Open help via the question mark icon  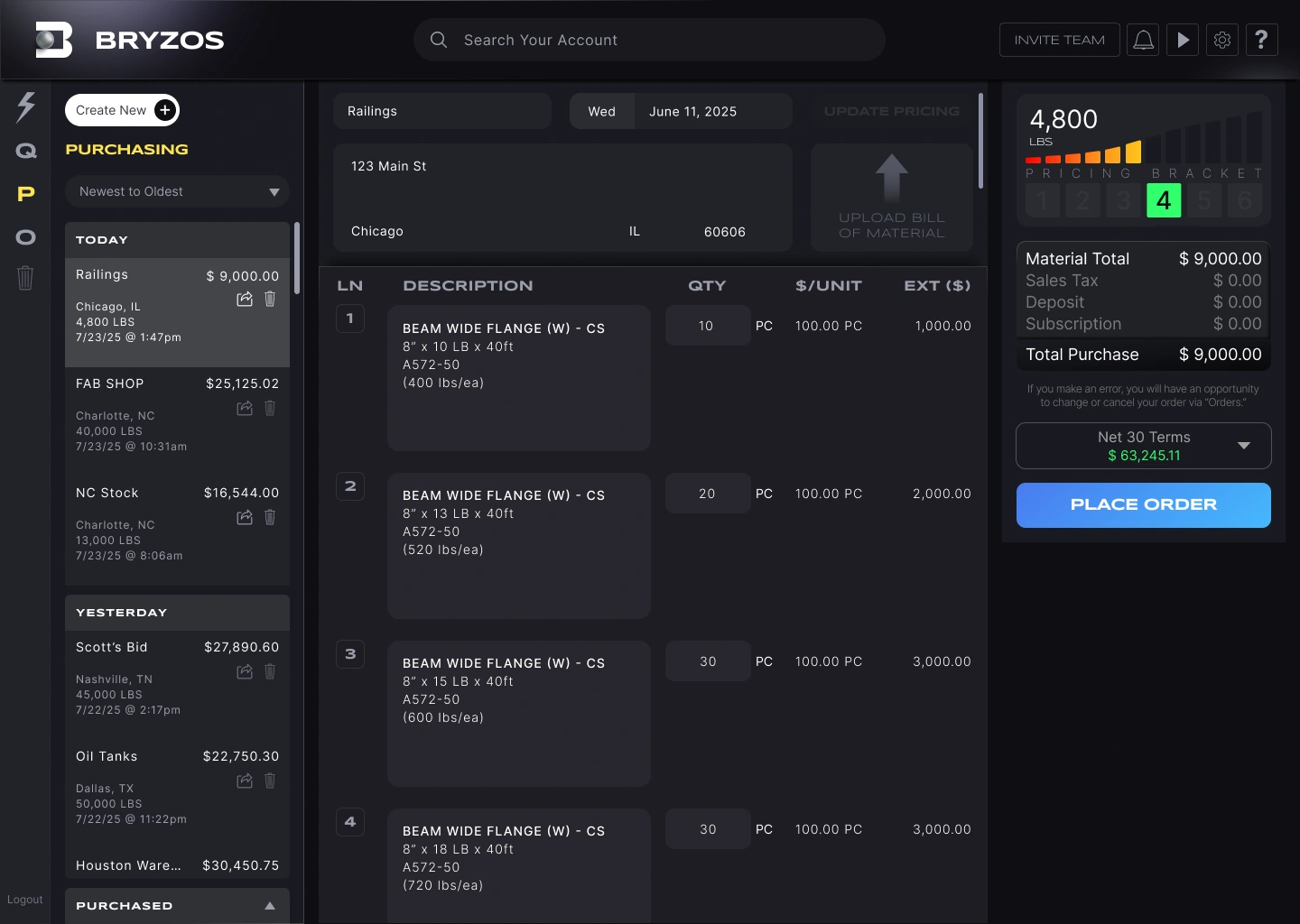click(x=1262, y=40)
